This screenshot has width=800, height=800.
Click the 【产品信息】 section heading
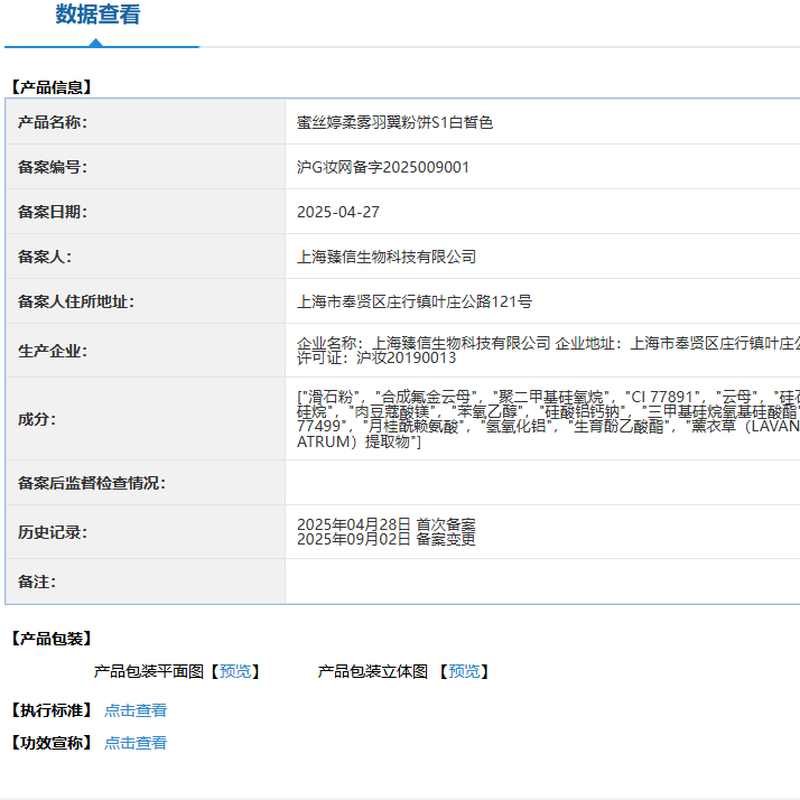[x=51, y=87]
